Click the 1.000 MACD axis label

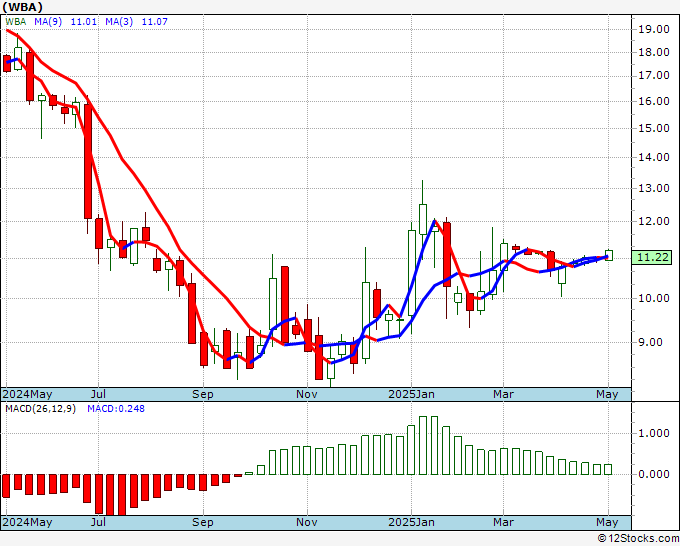click(x=654, y=433)
